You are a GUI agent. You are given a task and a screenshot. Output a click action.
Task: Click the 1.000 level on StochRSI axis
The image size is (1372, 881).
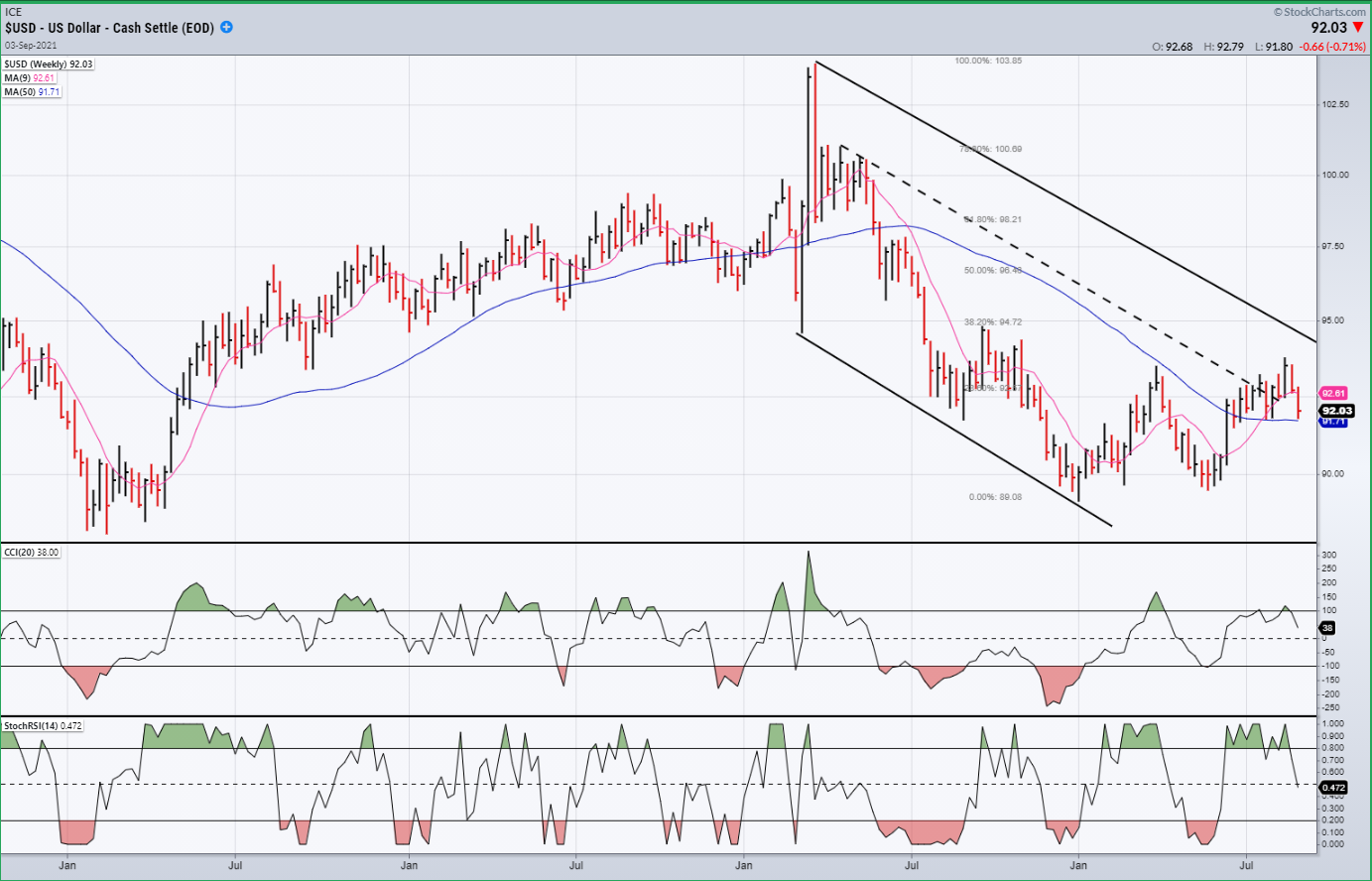[1333, 724]
